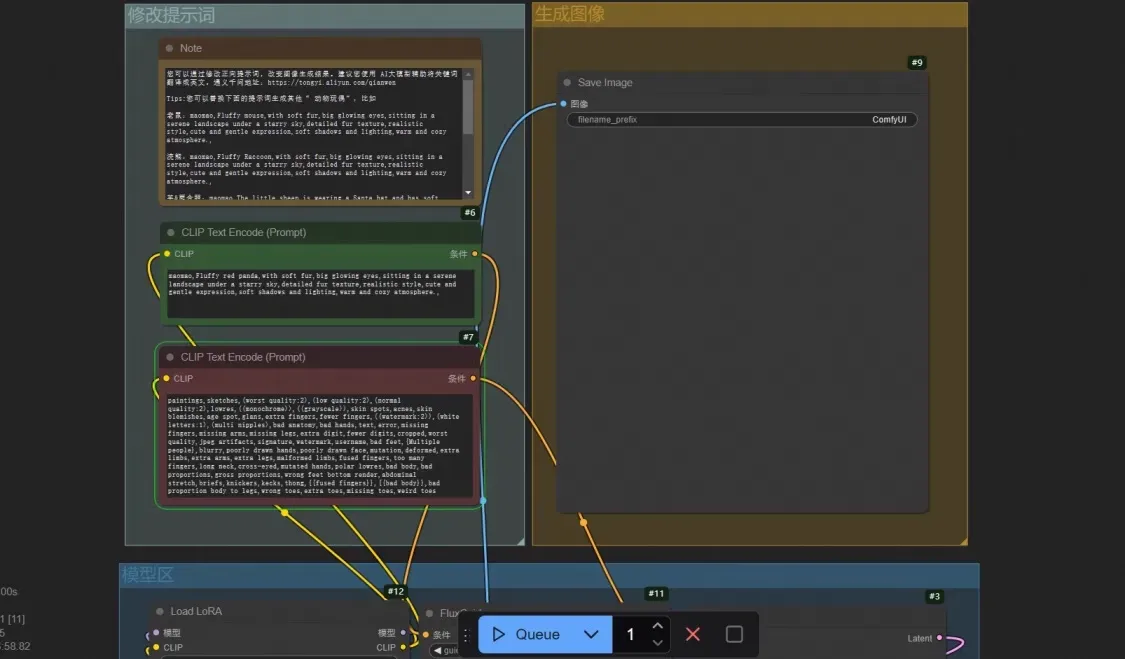The width and height of the screenshot is (1125, 659).
Task: Click the Note node title bar
Action: (x=320, y=48)
